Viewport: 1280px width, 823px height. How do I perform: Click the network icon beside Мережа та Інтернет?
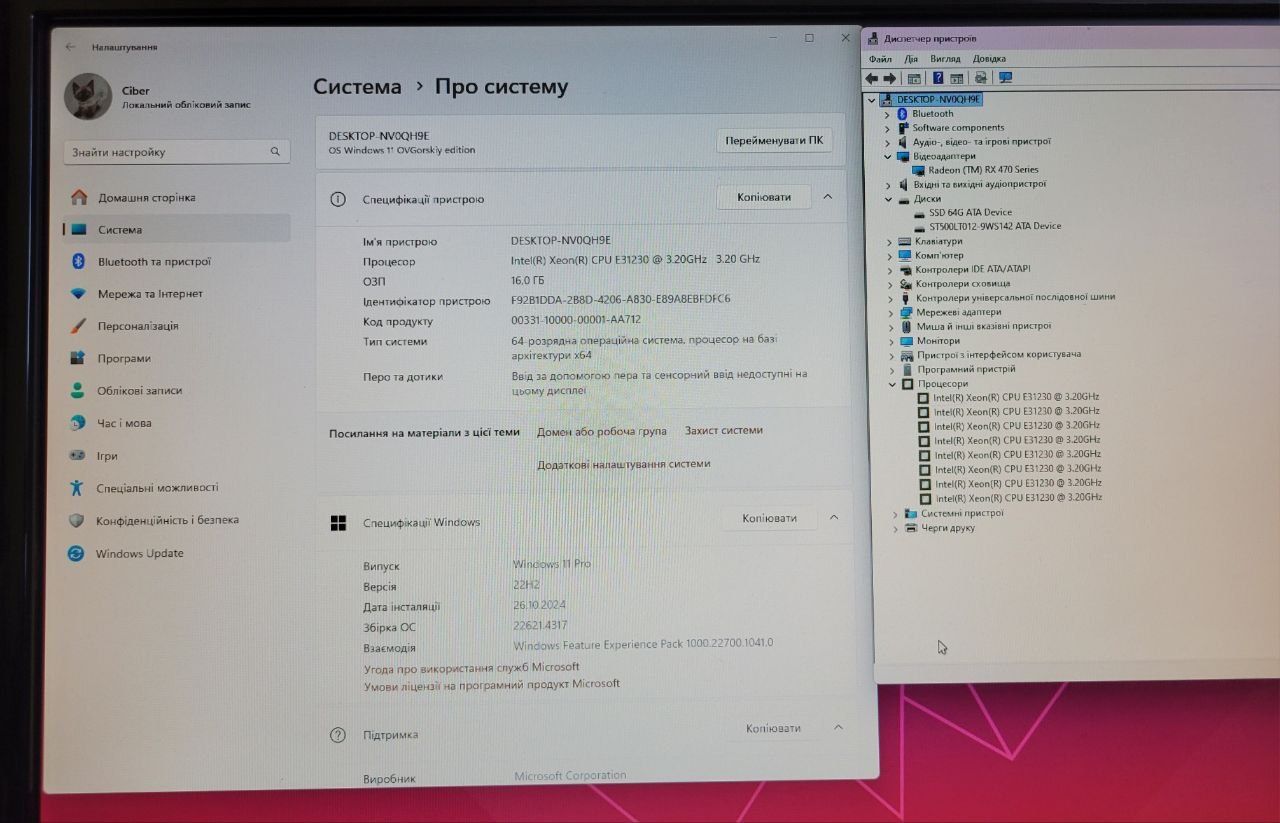coord(78,294)
